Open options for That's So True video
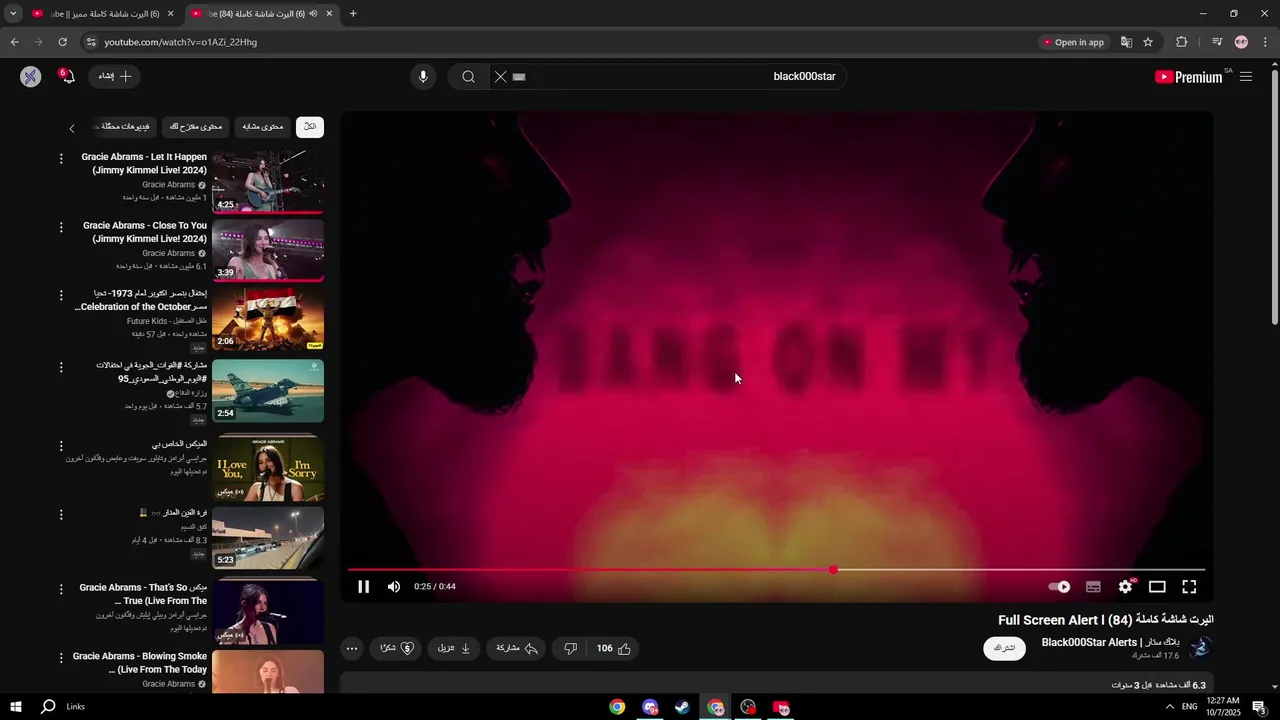1280x720 pixels. pos(61,589)
